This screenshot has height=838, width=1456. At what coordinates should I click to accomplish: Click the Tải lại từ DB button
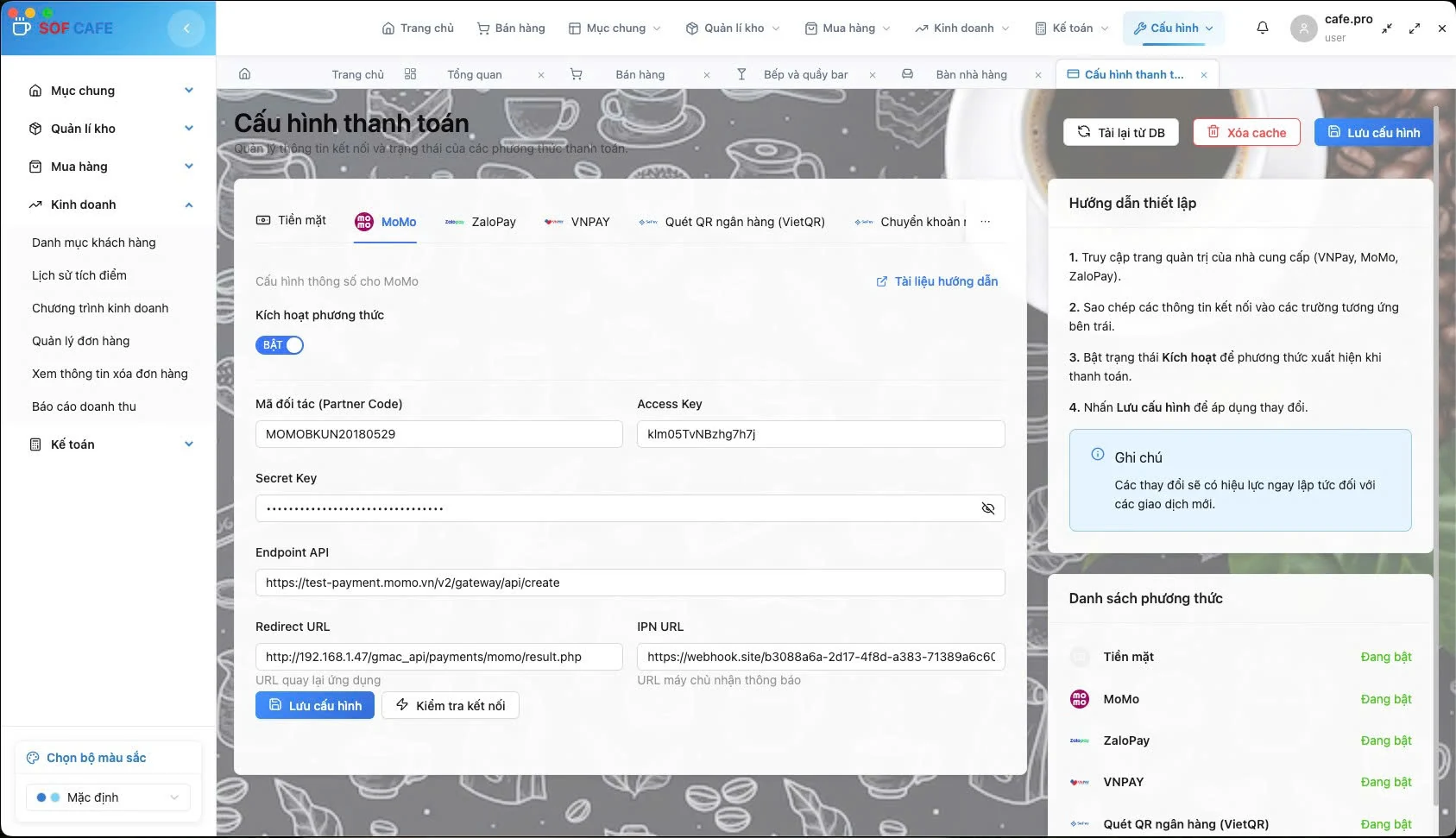[x=1121, y=132]
